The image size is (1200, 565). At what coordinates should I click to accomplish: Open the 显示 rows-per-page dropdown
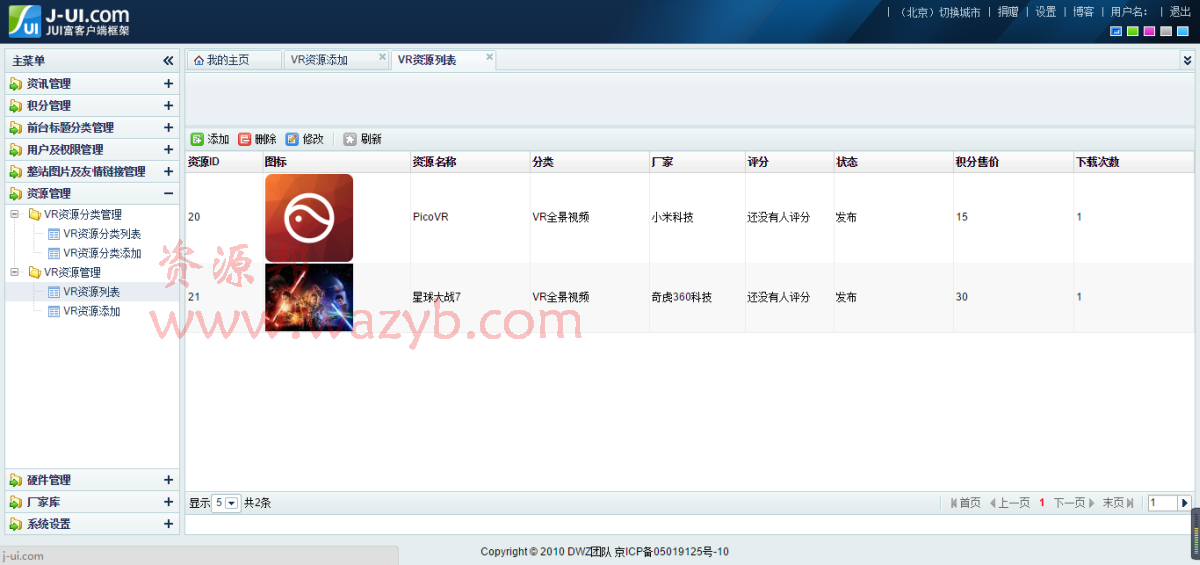[x=226, y=503]
